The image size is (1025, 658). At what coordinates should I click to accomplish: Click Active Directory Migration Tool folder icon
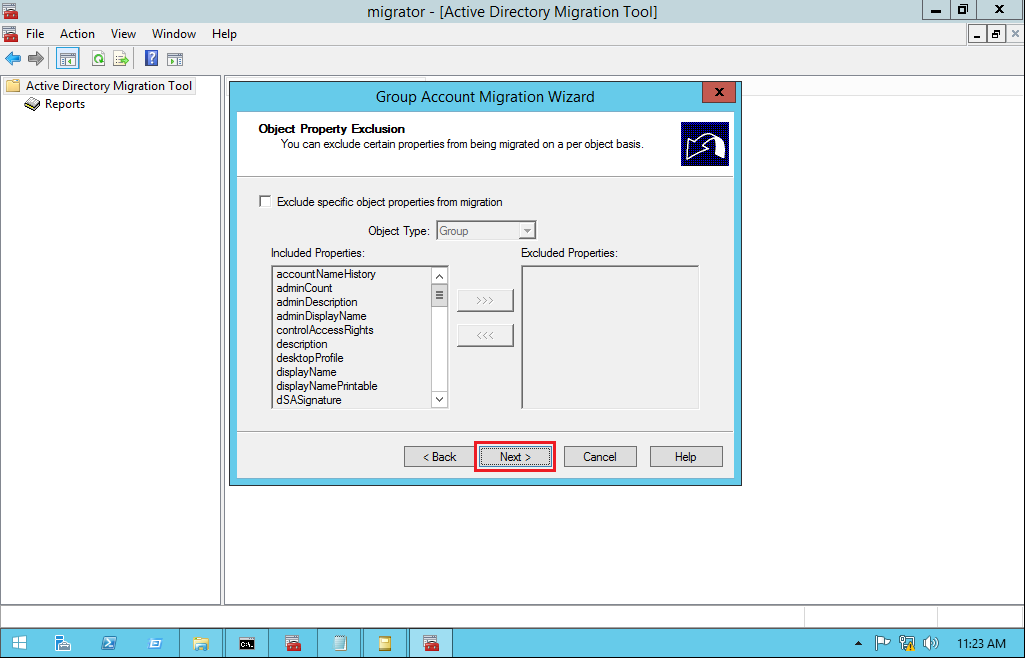12,86
